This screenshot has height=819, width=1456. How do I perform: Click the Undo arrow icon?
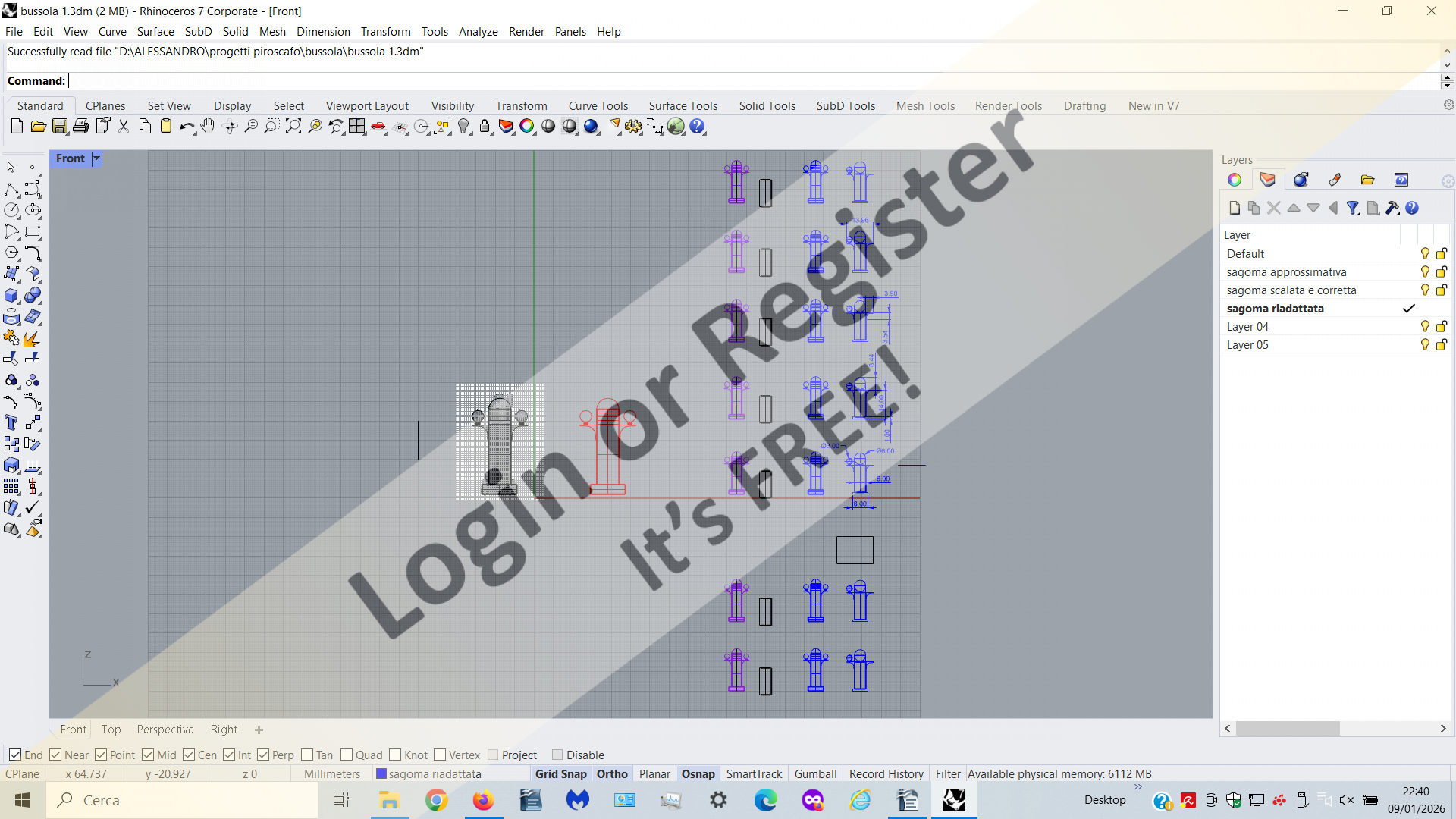click(186, 127)
